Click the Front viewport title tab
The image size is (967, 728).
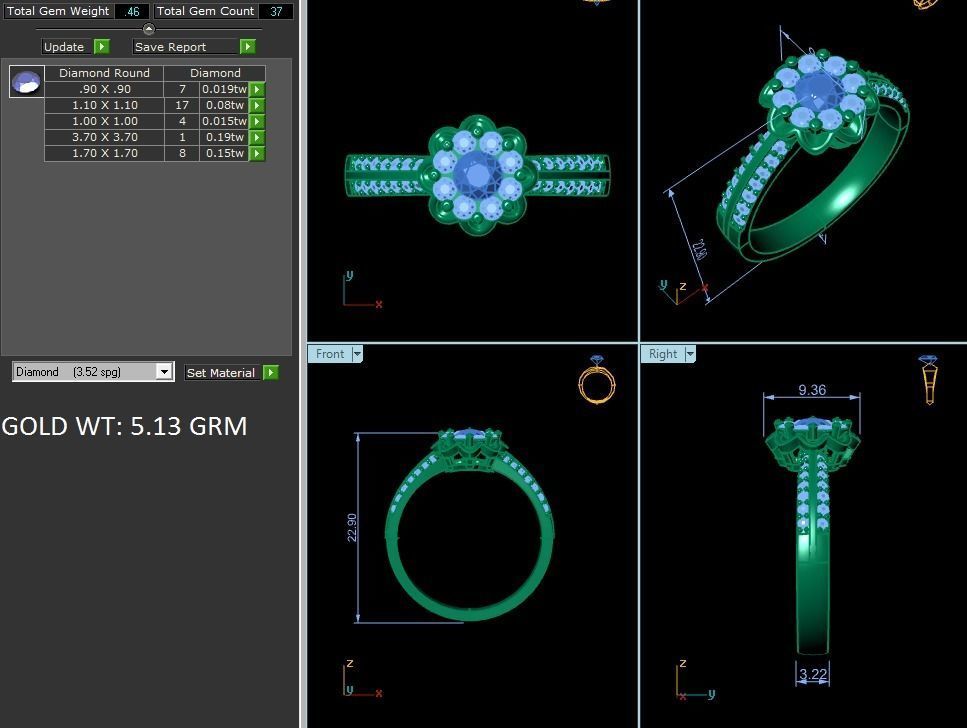(x=330, y=354)
